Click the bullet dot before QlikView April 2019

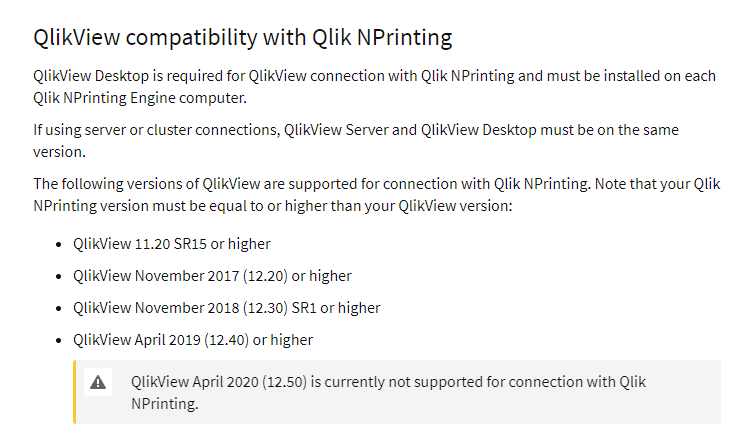point(58,340)
